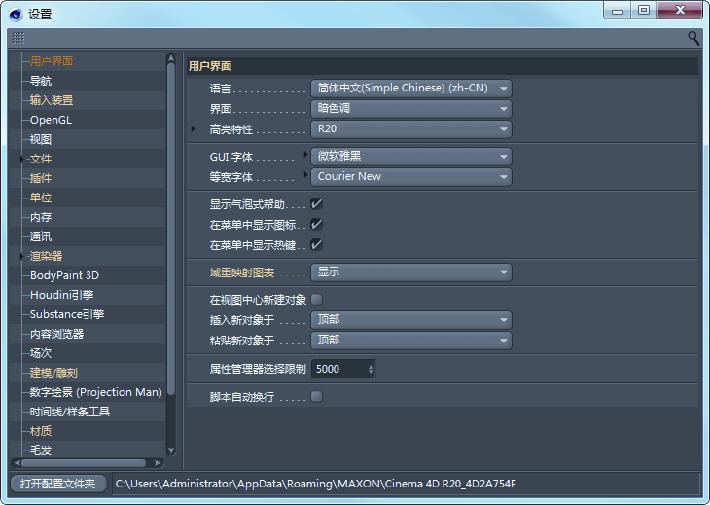Toggle 显示气泡式帮助 checkbox

(316, 203)
